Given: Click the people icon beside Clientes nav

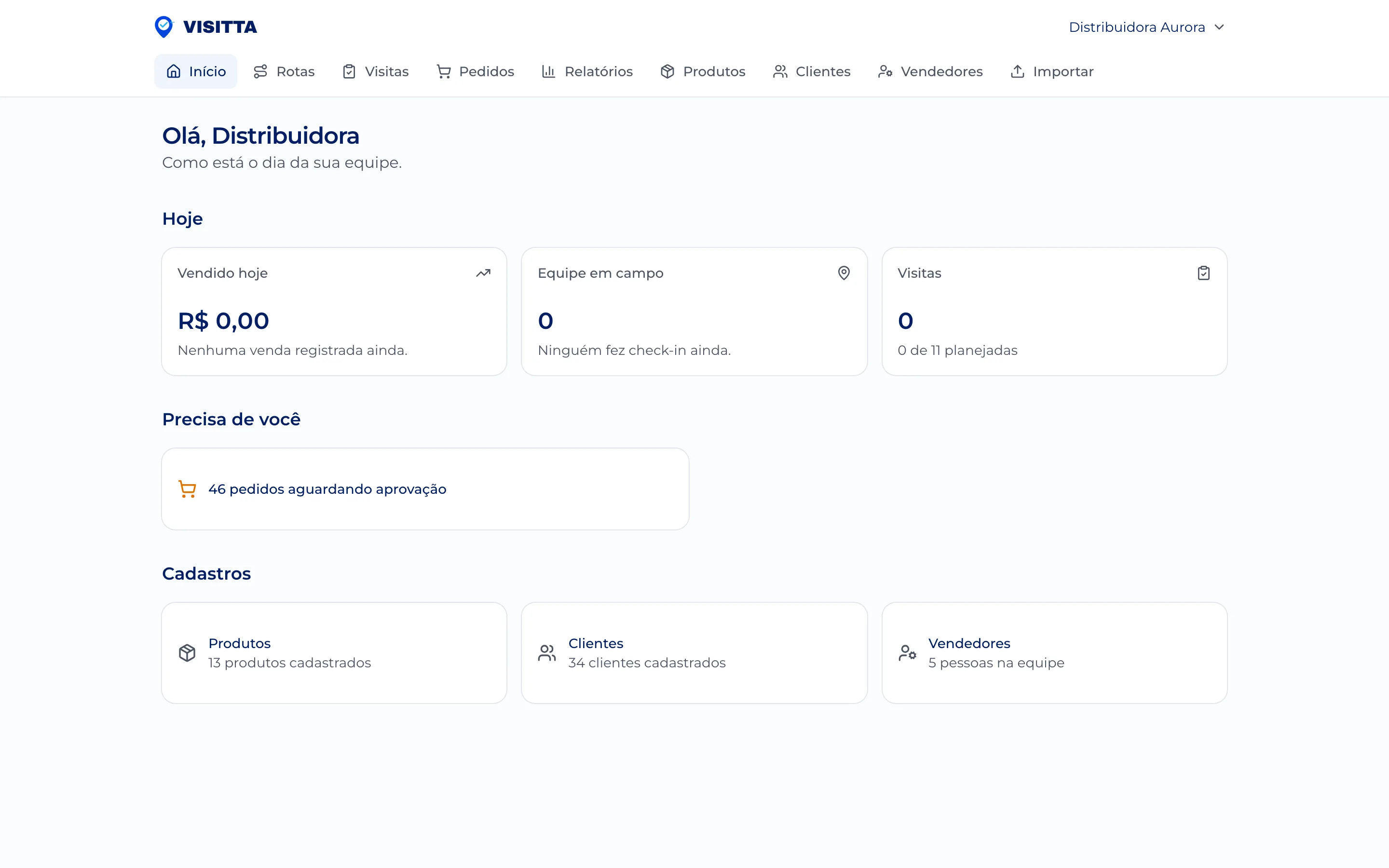Looking at the screenshot, I should [780, 71].
